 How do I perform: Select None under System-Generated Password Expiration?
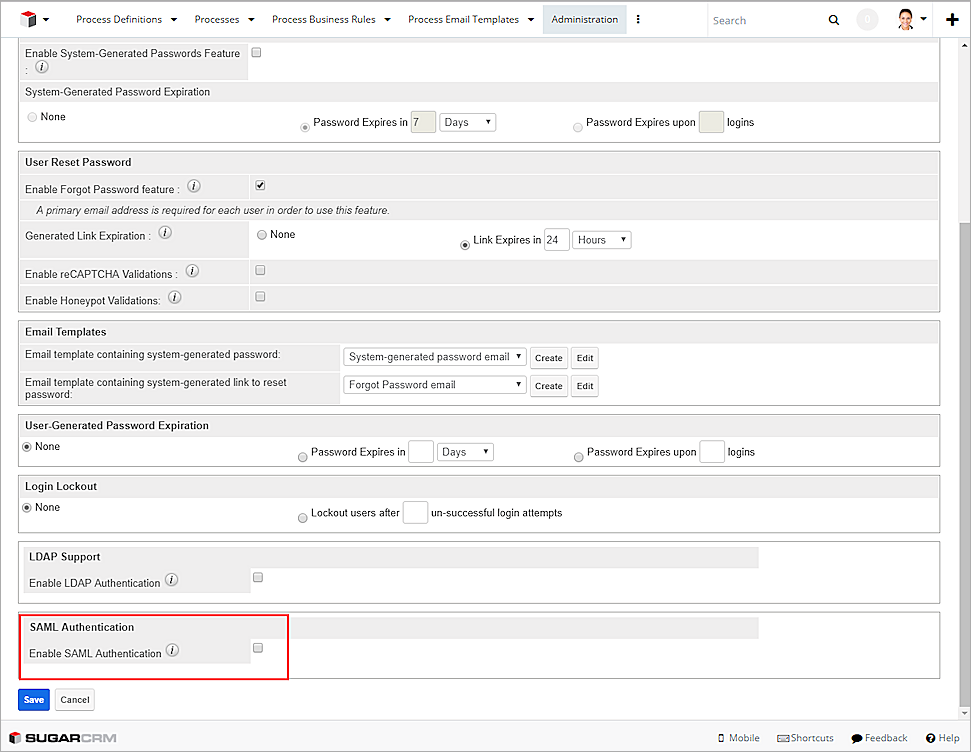32,117
